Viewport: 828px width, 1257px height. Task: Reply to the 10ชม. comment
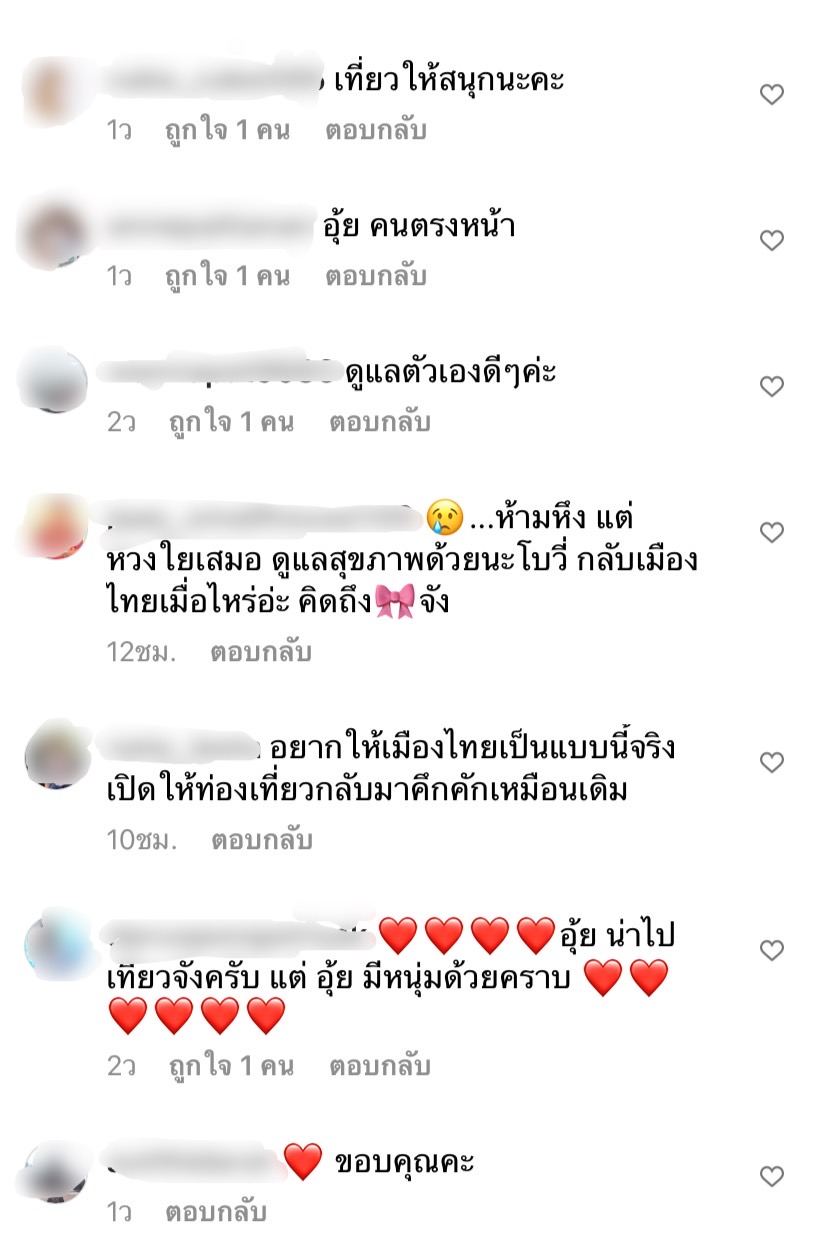coord(261,841)
